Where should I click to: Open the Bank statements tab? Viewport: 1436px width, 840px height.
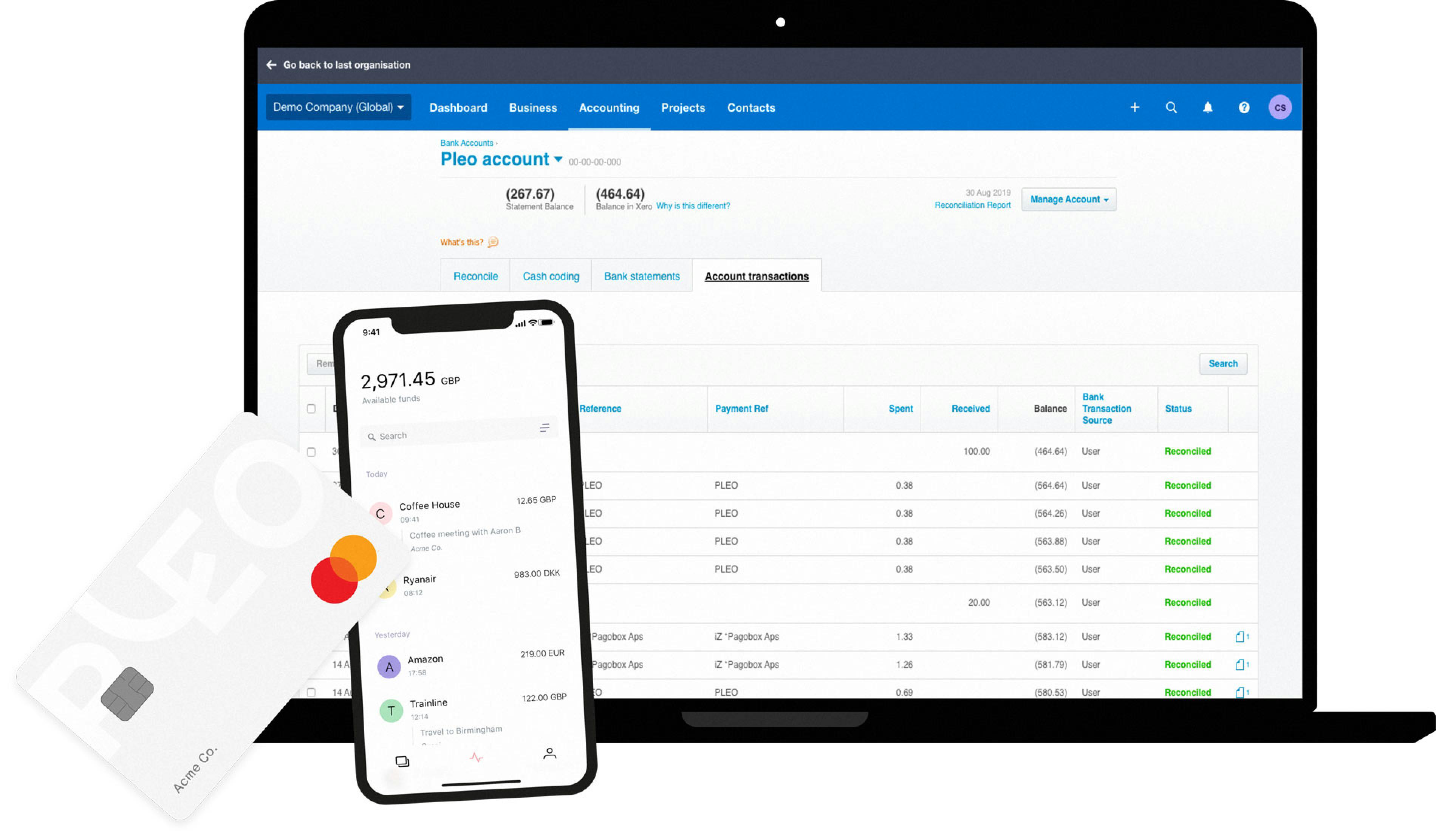pyautogui.click(x=640, y=276)
